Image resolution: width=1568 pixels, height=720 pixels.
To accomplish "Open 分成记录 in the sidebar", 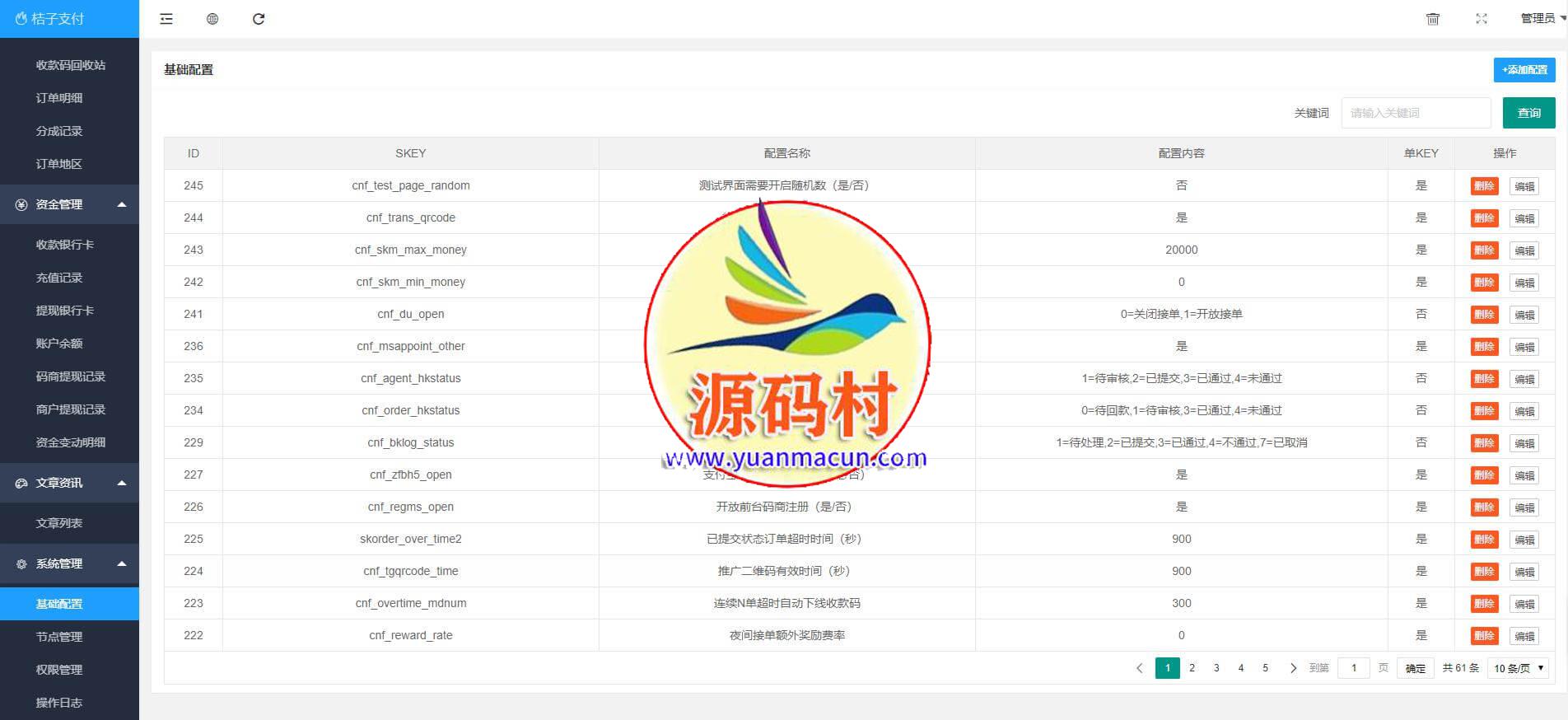I will click(x=58, y=131).
